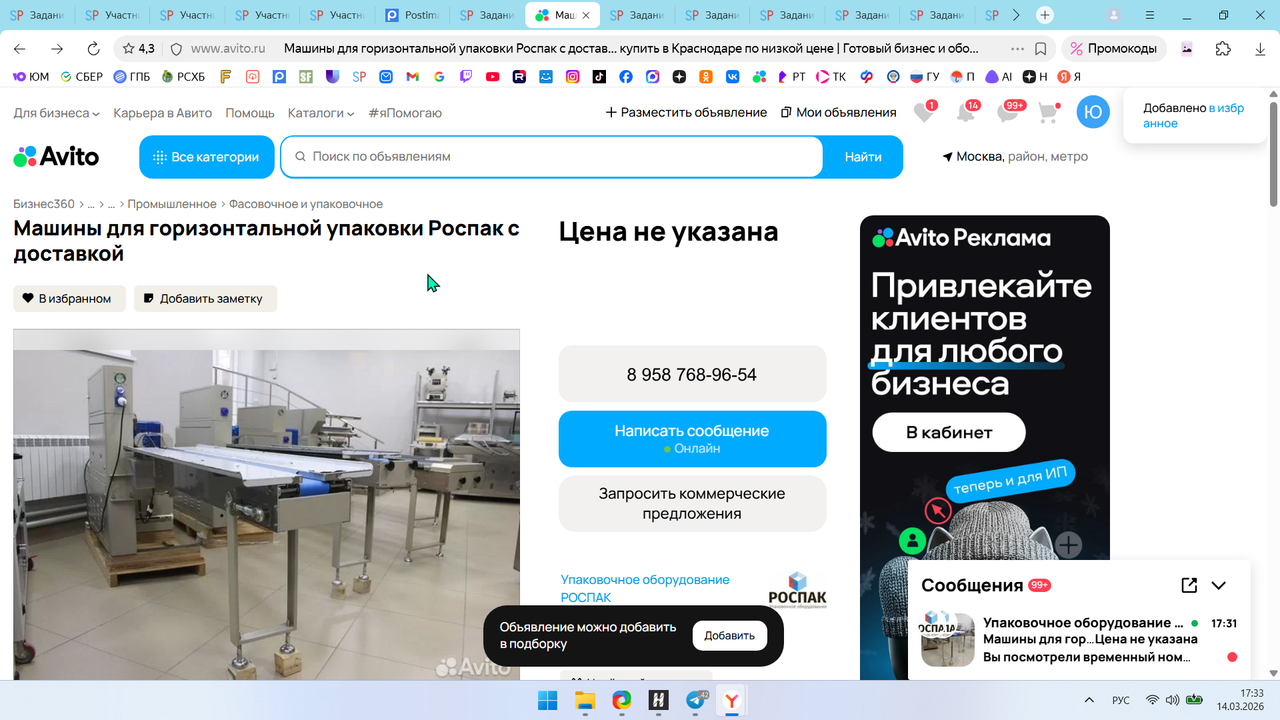
Task: Open the Avito shopping cart
Action: point(1048,113)
